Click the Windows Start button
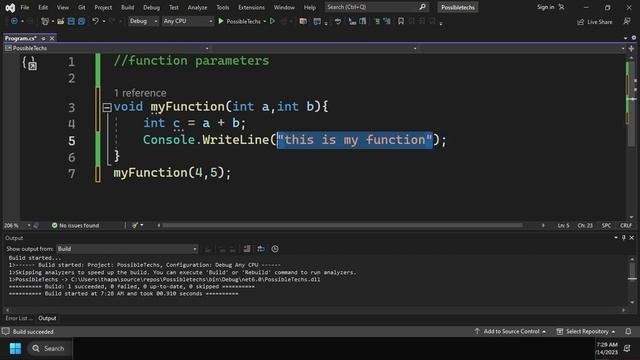Image resolution: width=640 pixels, height=360 pixels. (16, 348)
